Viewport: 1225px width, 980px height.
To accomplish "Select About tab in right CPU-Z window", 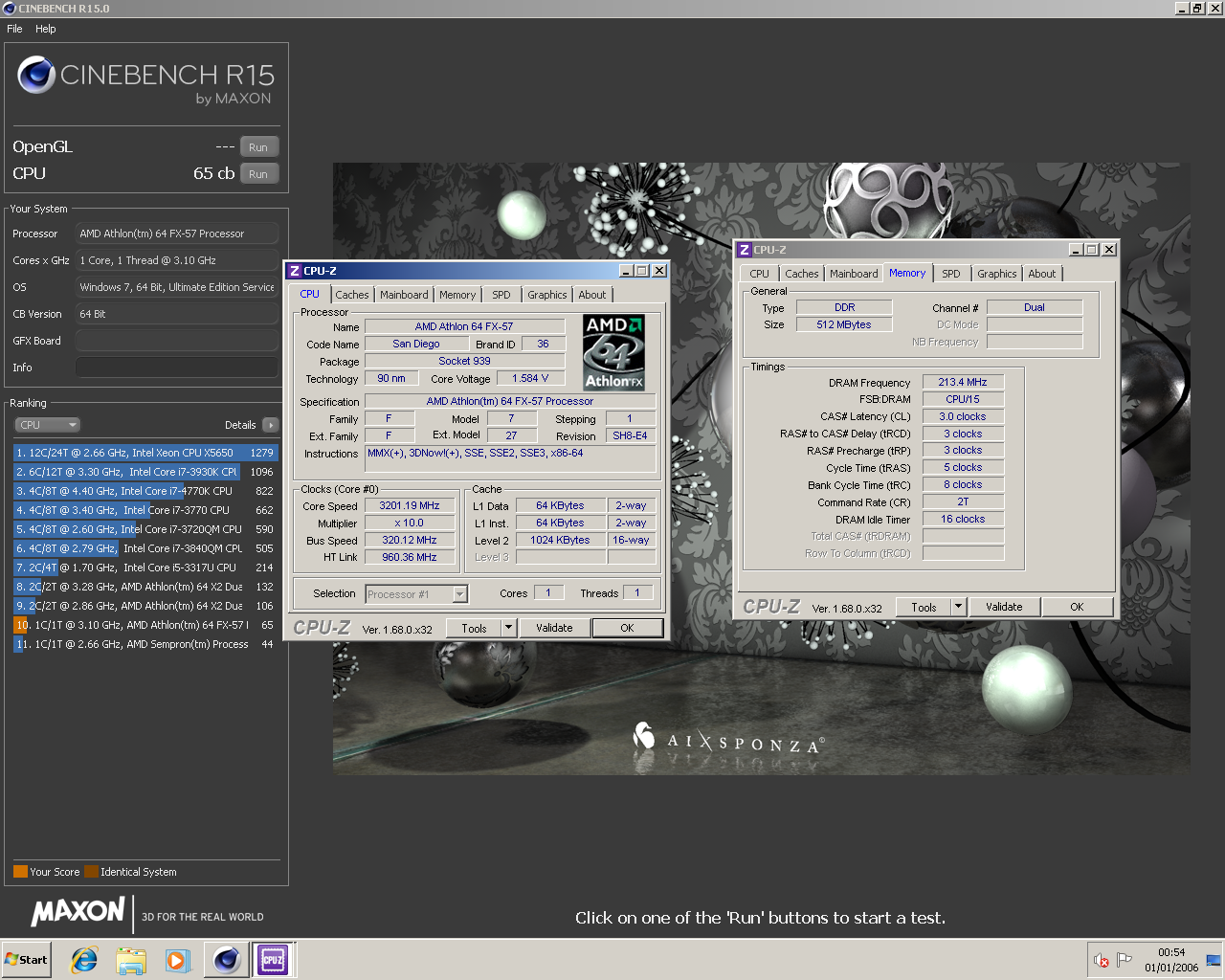I will point(1042,274).
